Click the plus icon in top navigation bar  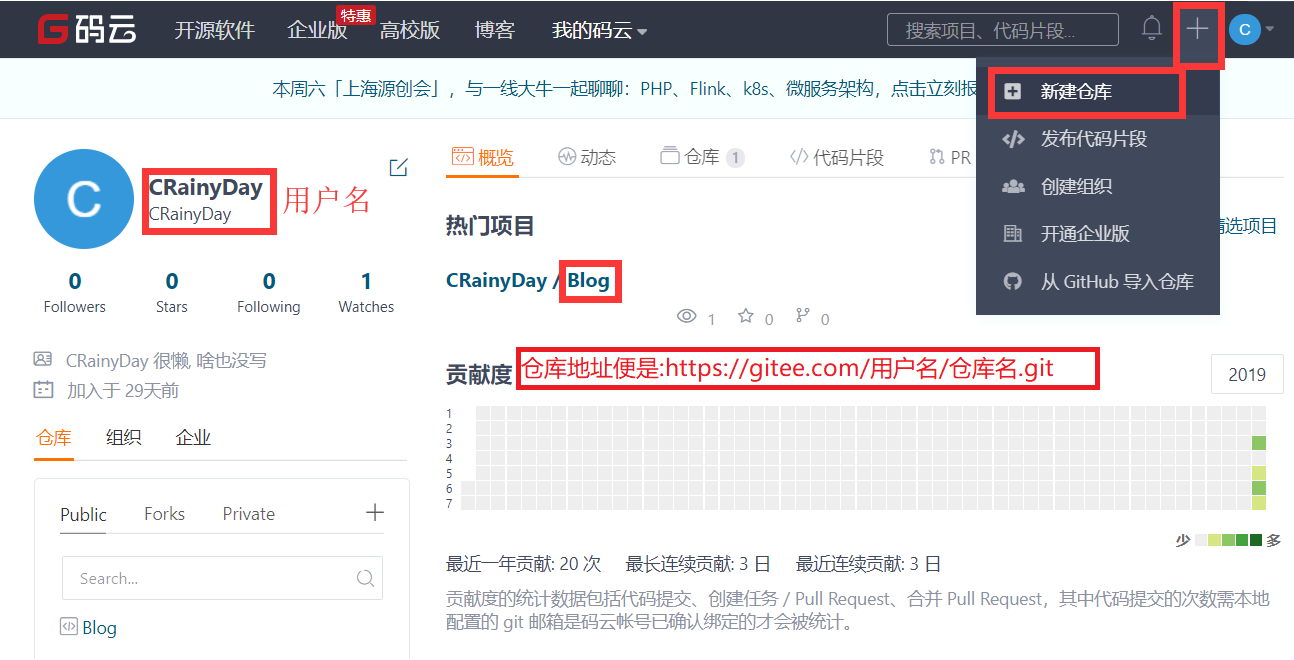coord(1197,29)
